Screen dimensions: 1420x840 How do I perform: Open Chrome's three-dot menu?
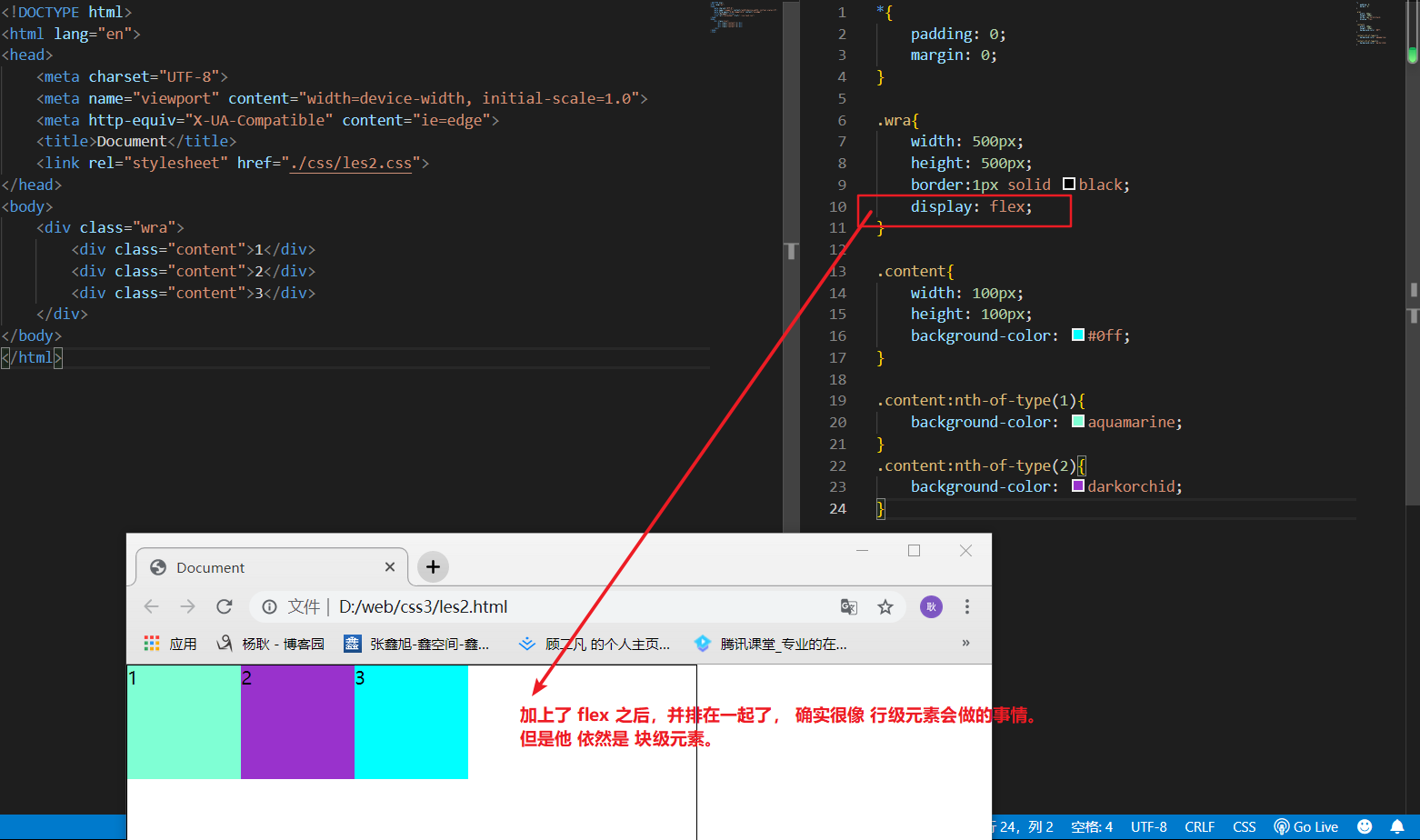967,607
